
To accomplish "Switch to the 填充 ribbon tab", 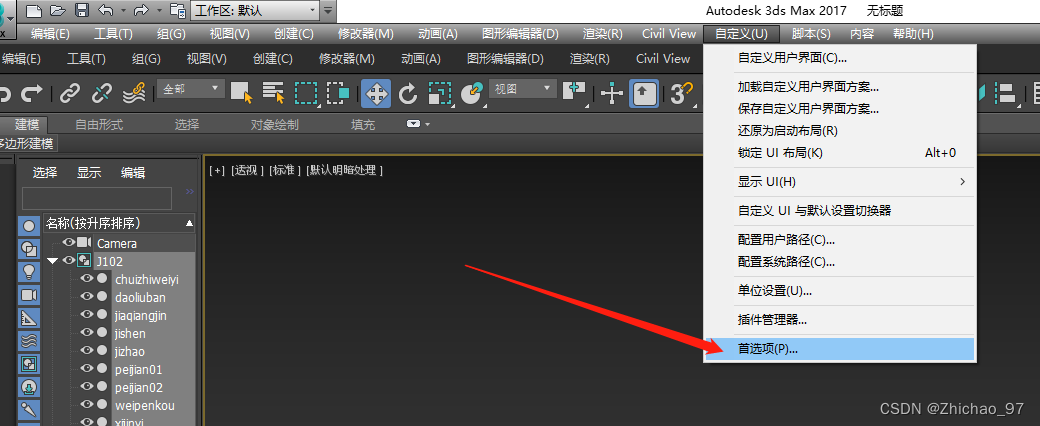I will tap(363, 124).
